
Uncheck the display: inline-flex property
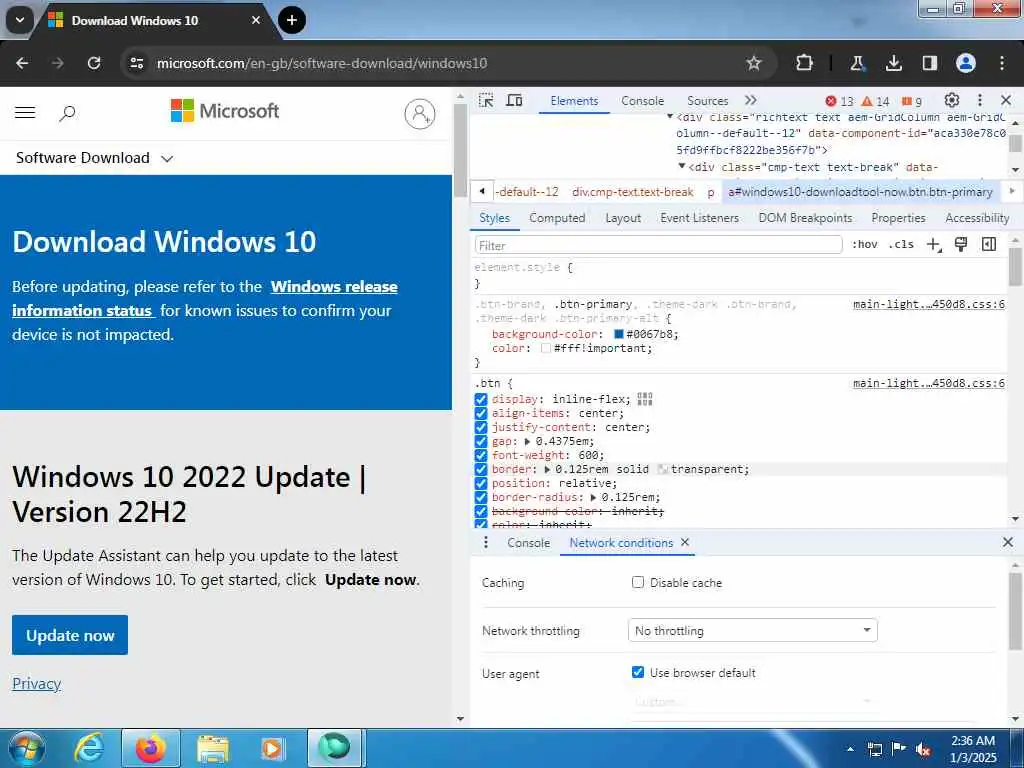481,399
